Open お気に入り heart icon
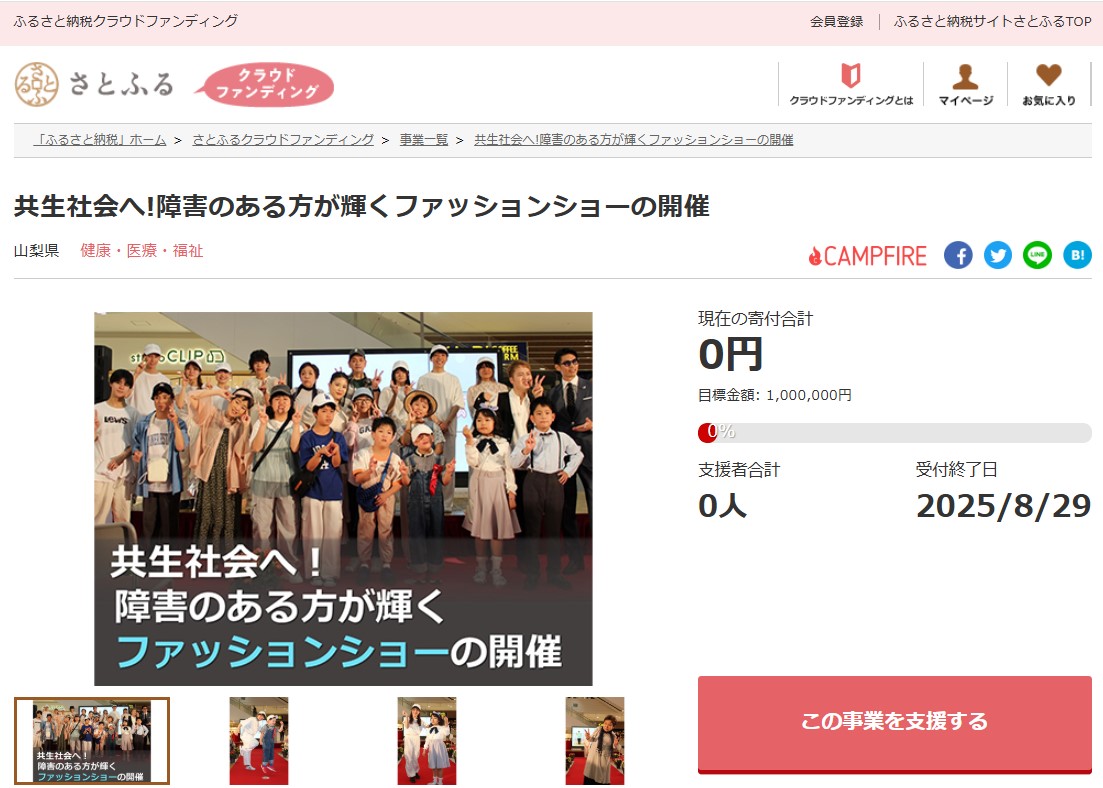The width and height of the screenshot is (1103, 788). [x=1049, y=84]
